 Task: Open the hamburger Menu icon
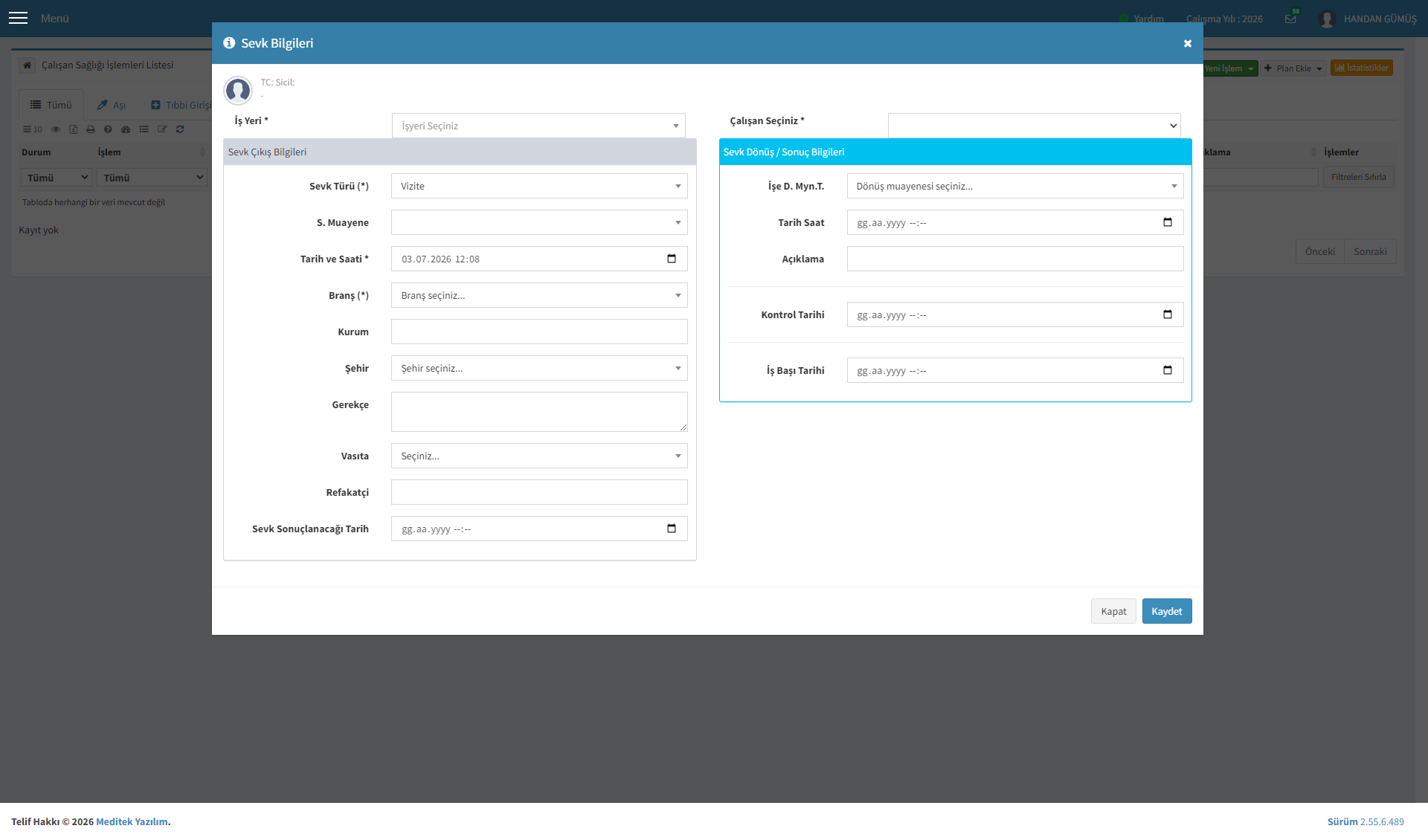click(x=18, y=18)
